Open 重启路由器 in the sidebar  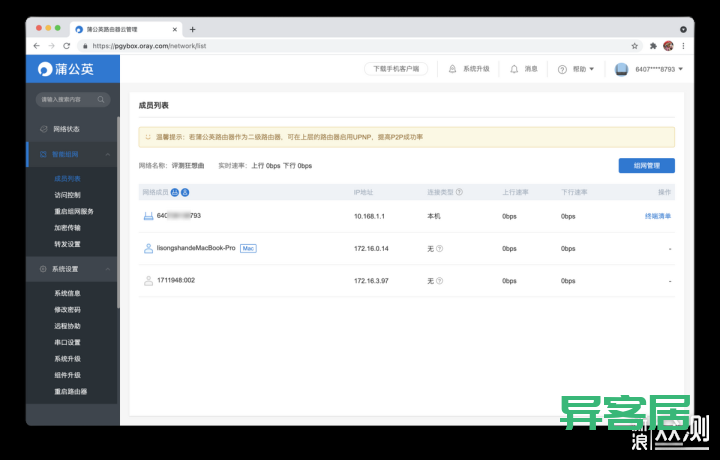[71, 392]
